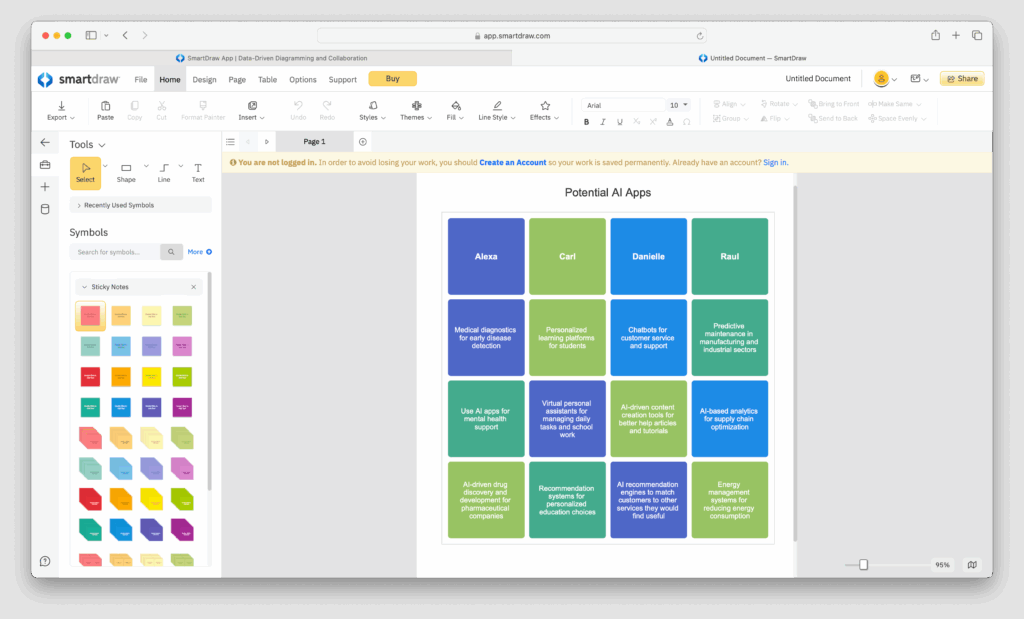The width and height of the screenshot is (1024, 619).
Task: Open the Design ribbon tab
Action: pyautogui.click(x=204, y=79)
